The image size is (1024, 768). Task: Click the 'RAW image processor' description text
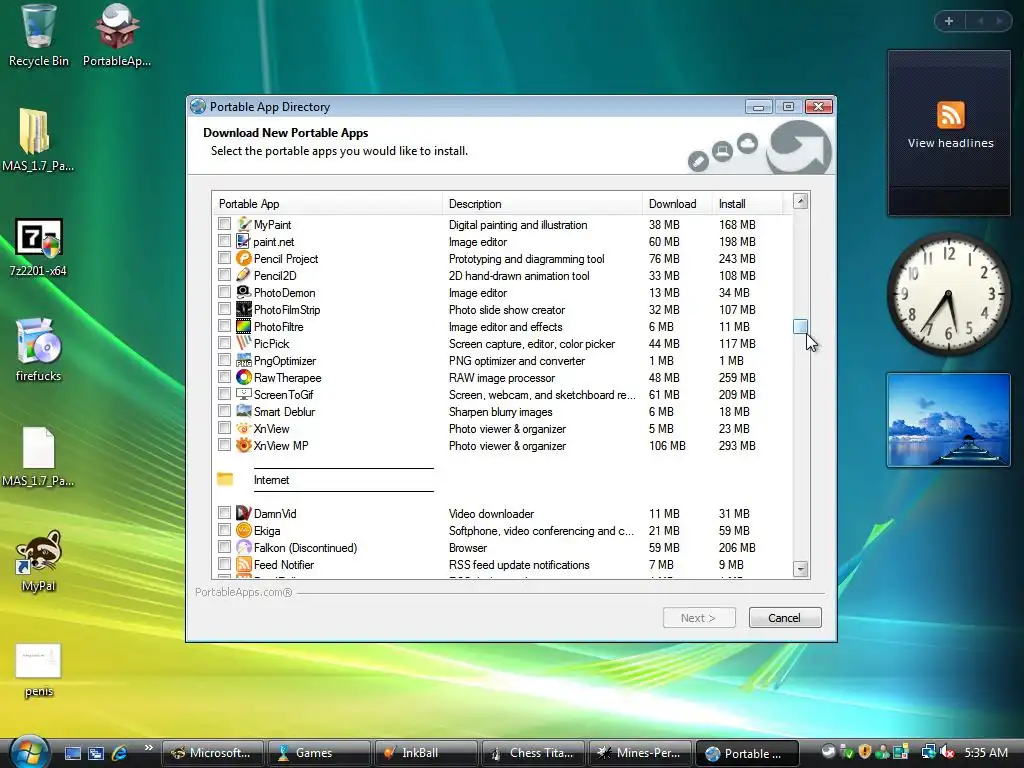(502, 377)
